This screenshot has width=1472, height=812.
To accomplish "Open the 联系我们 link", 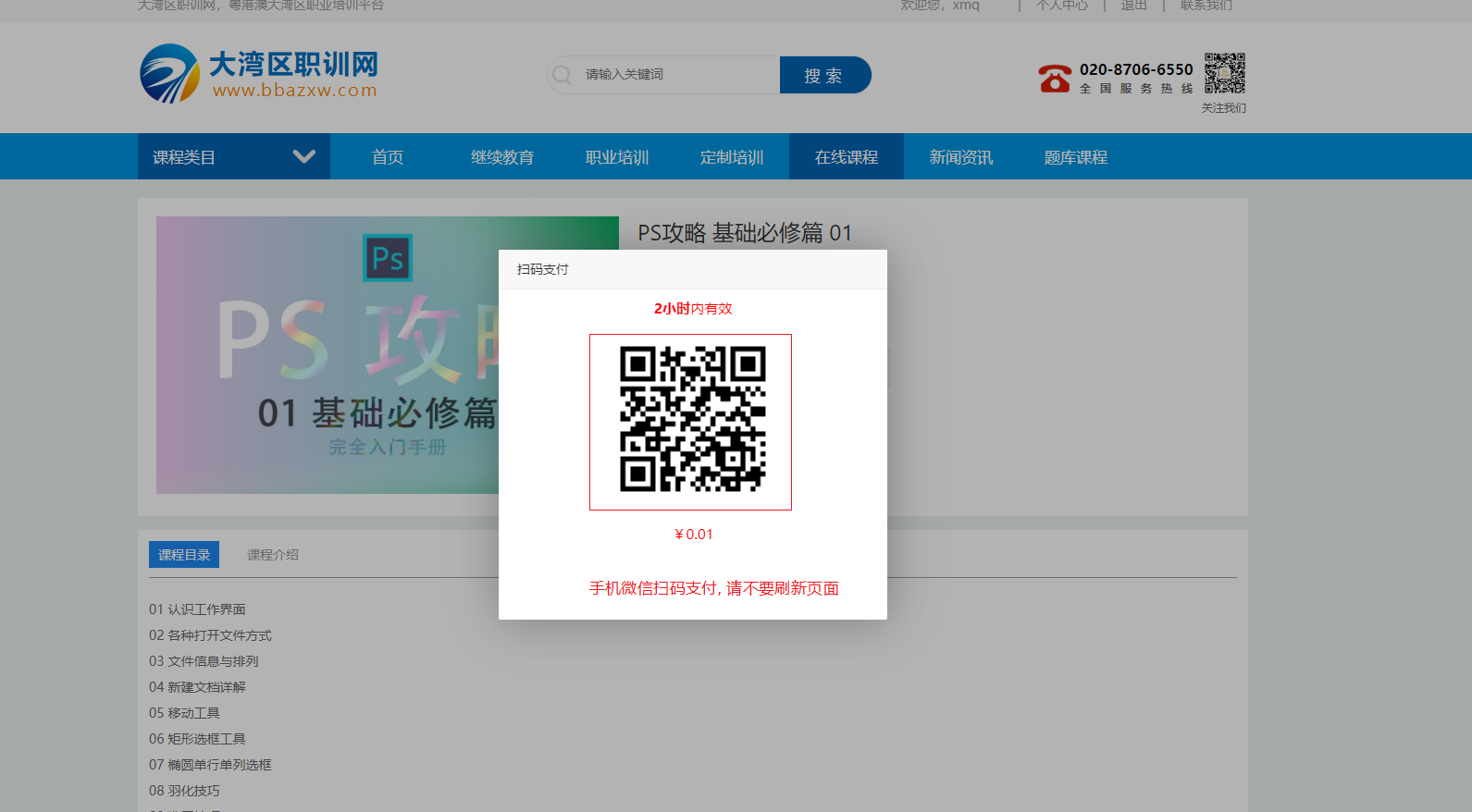I will (1206, 6).
